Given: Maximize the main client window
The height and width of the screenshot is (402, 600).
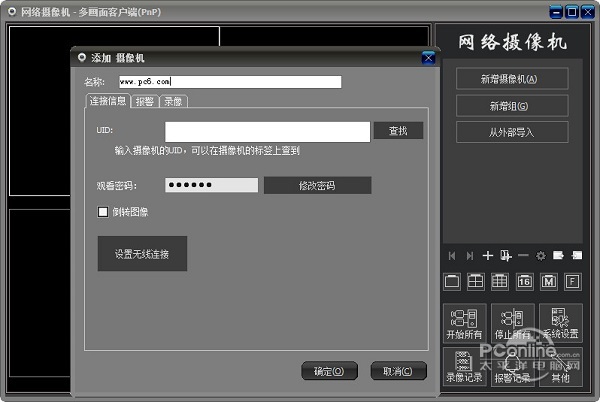Looking at the screenshot, I should click(x=572, y=12).
